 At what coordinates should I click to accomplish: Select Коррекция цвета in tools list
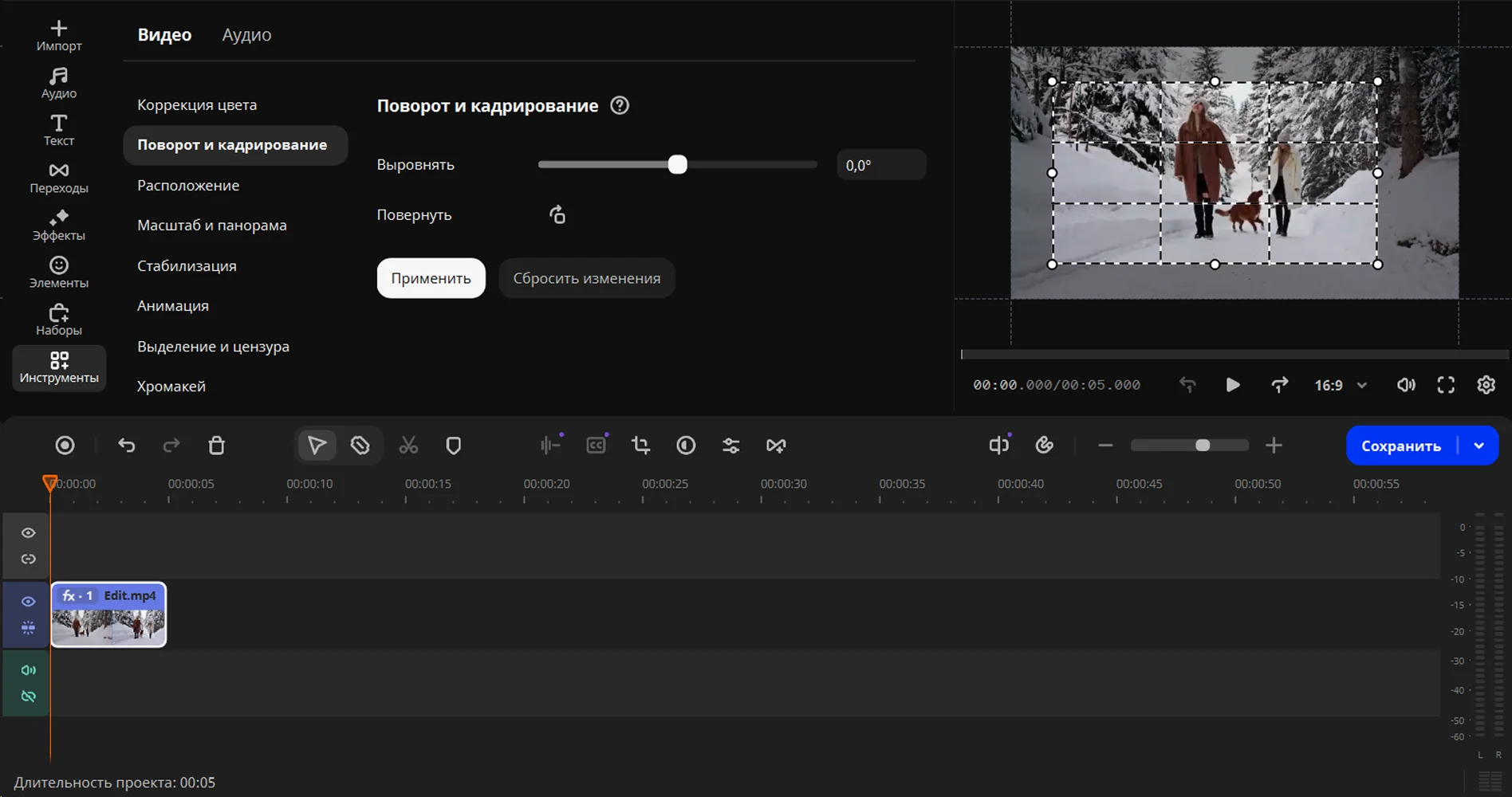[197, 104]
